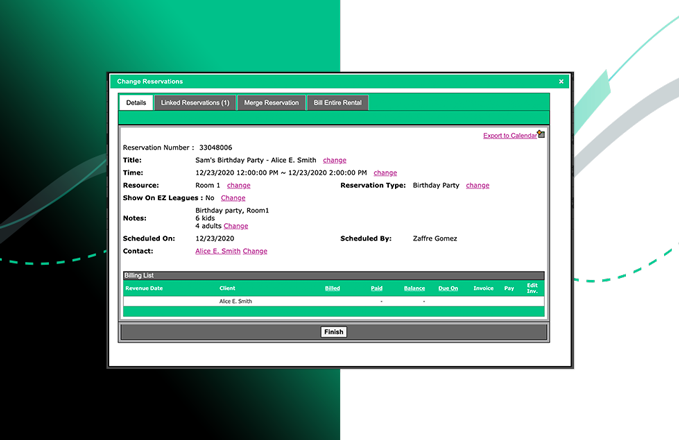This screenshot has width=679, height=440.
Task: Select the Merge Reservation tab
Action: (271, 103)
